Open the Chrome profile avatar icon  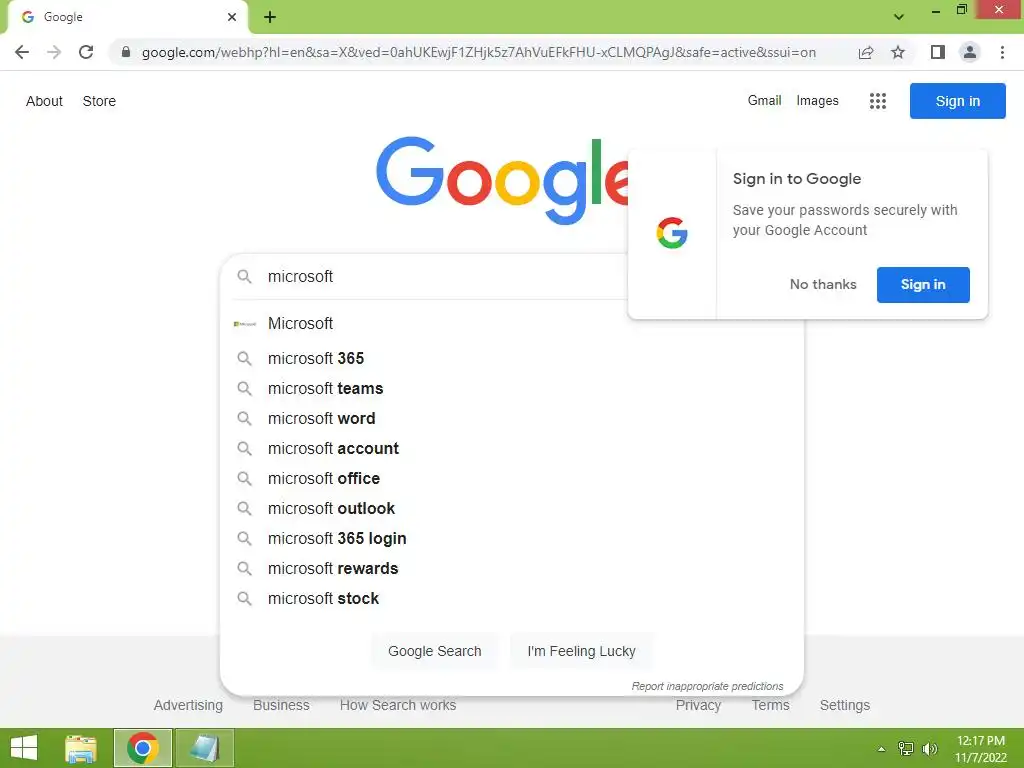click(x=970, y=52)
